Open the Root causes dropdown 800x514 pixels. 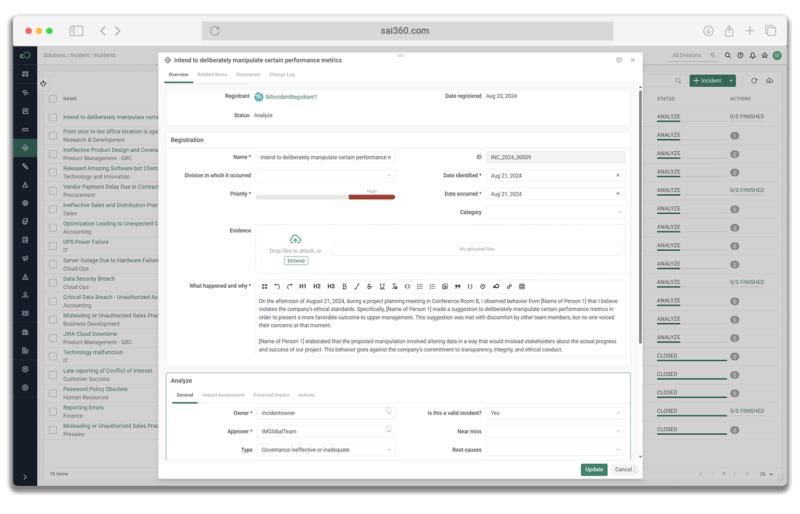click(555, 450)
